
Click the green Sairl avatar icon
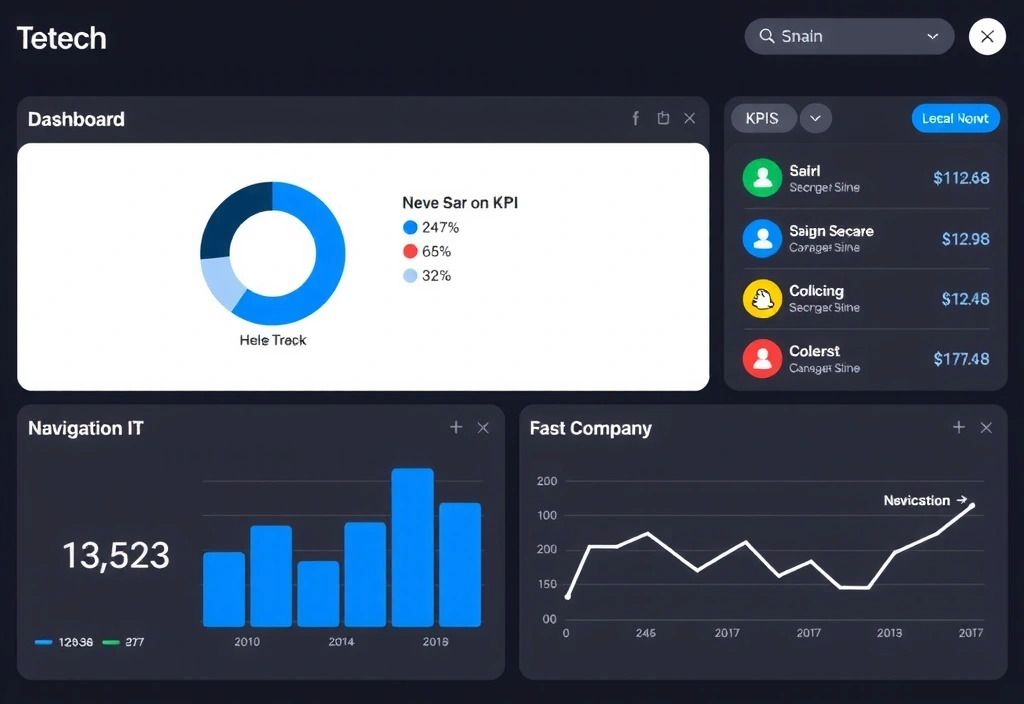pos(762,178)
